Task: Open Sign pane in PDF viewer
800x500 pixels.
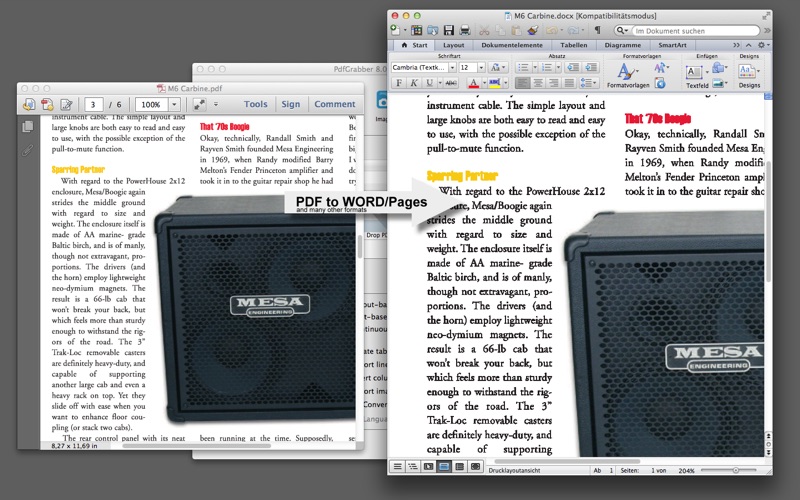Action: point(291,104)
